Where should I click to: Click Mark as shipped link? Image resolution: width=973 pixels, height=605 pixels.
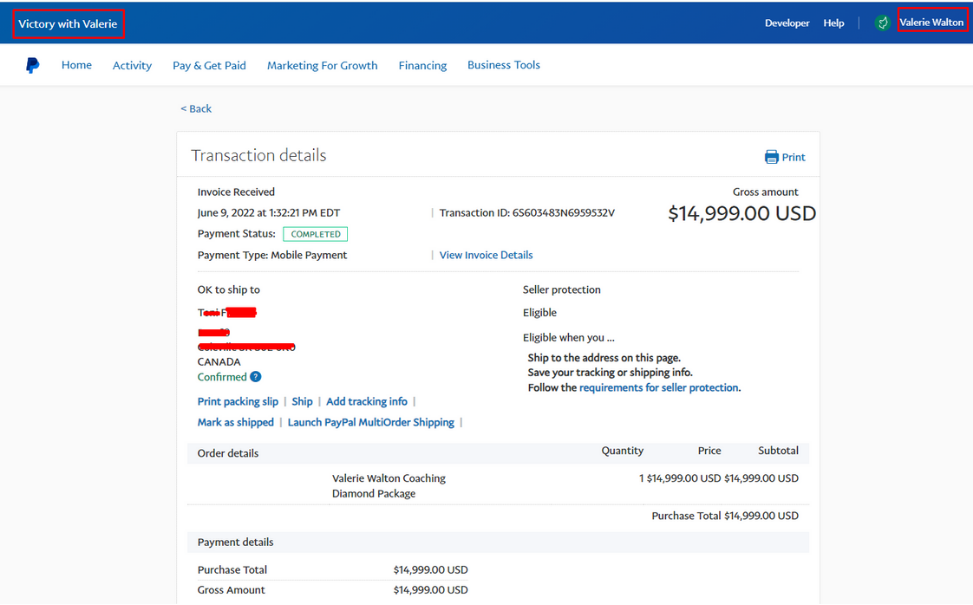(235, 422)
